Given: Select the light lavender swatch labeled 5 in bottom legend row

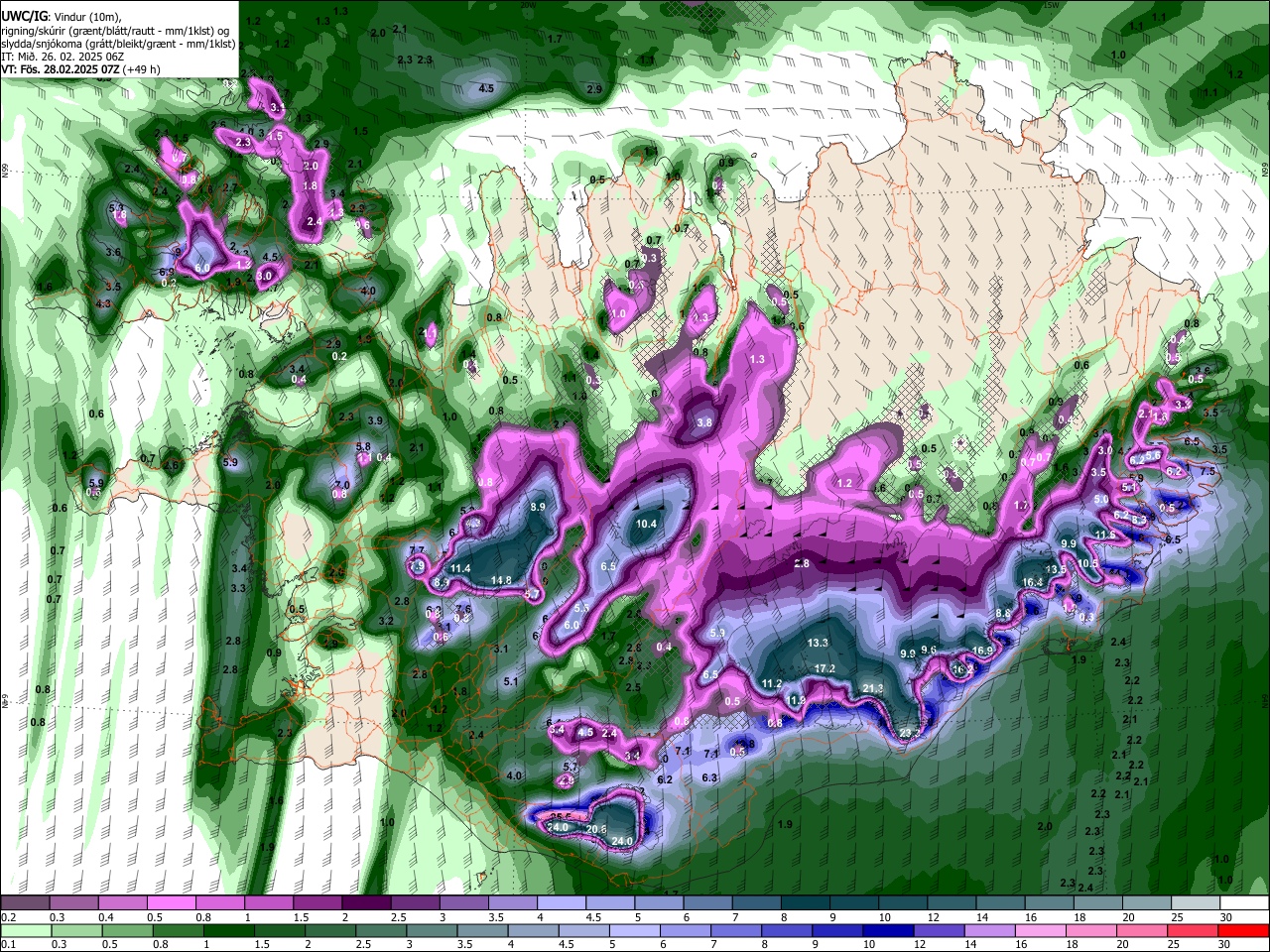Looking at the screenshot, I should click(x=634, y=931).
